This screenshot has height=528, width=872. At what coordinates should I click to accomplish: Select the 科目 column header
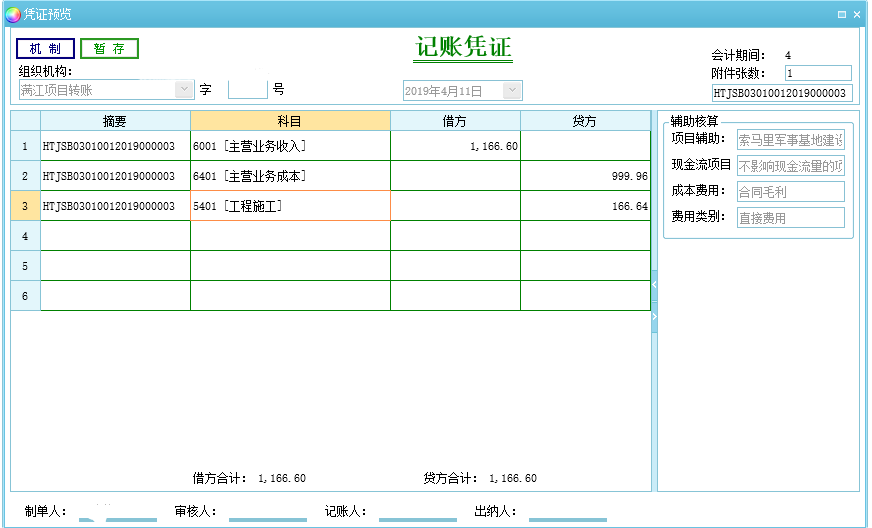[290, 121]
